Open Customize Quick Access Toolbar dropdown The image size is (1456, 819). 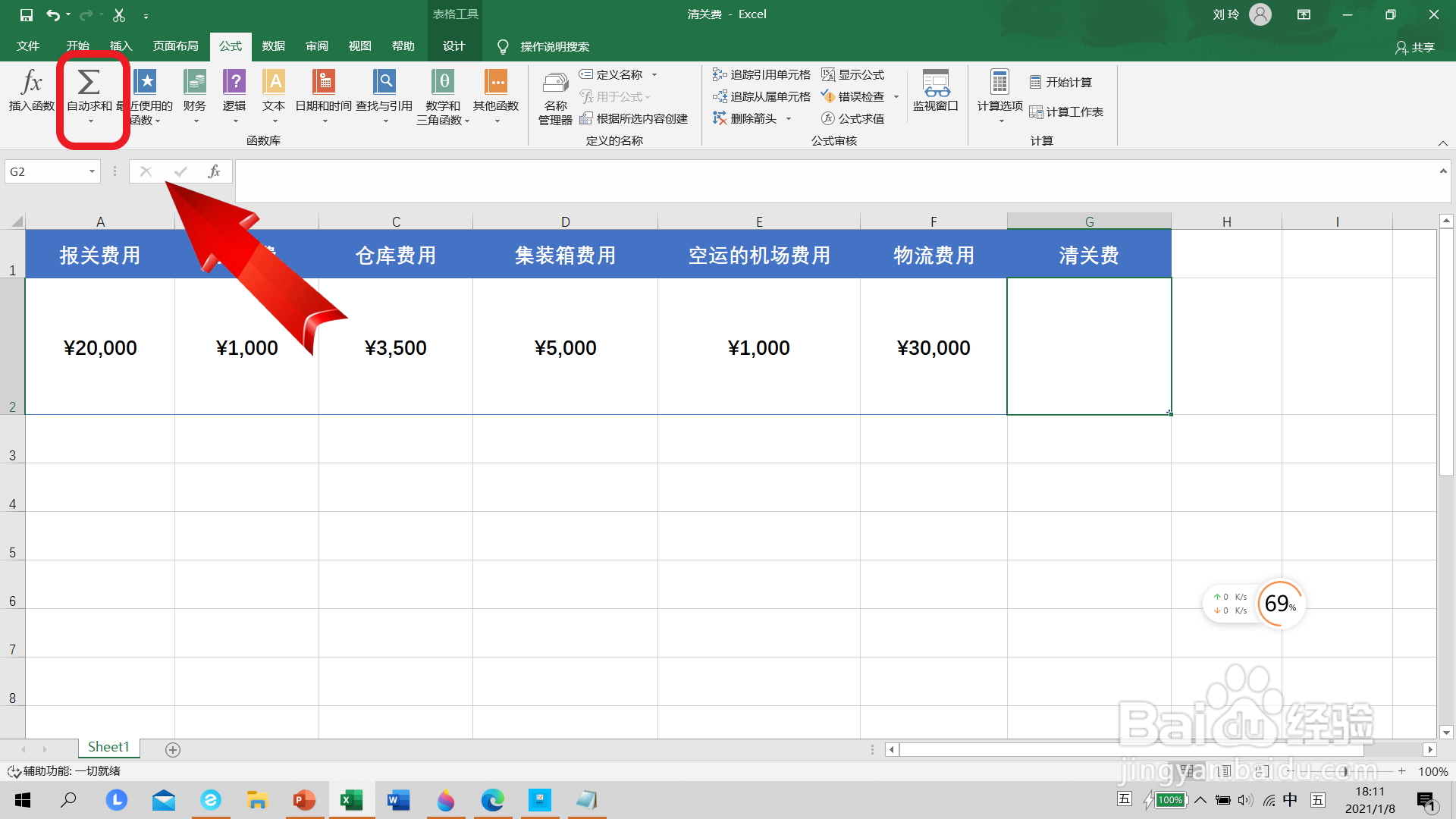(x=146, y=15)
